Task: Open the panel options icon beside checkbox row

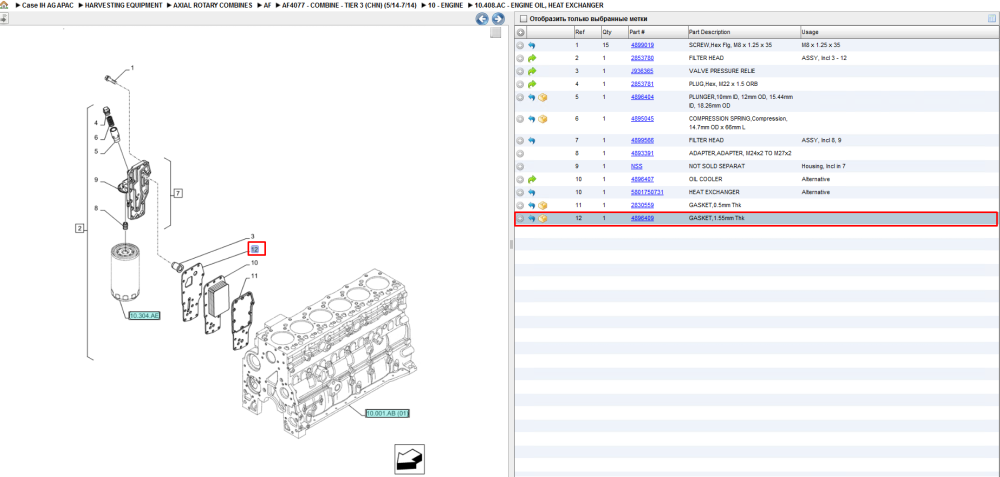Action: 992,18
